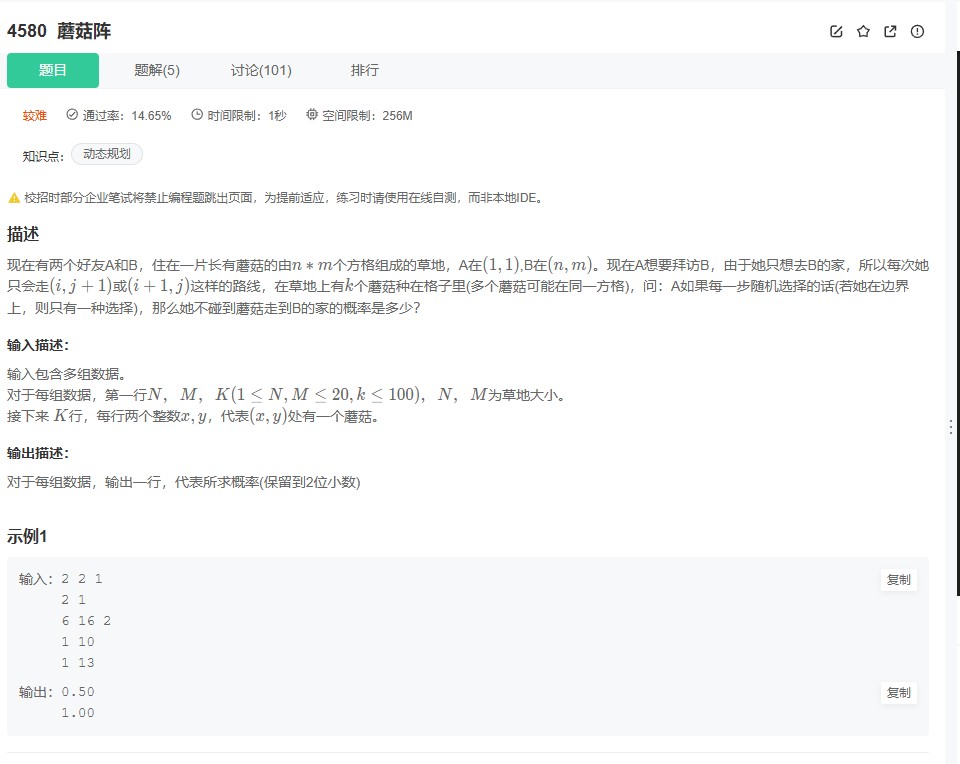Click the time limit clock icon
The width and height of the screenshot is (960, 764).
pos(197,114)
